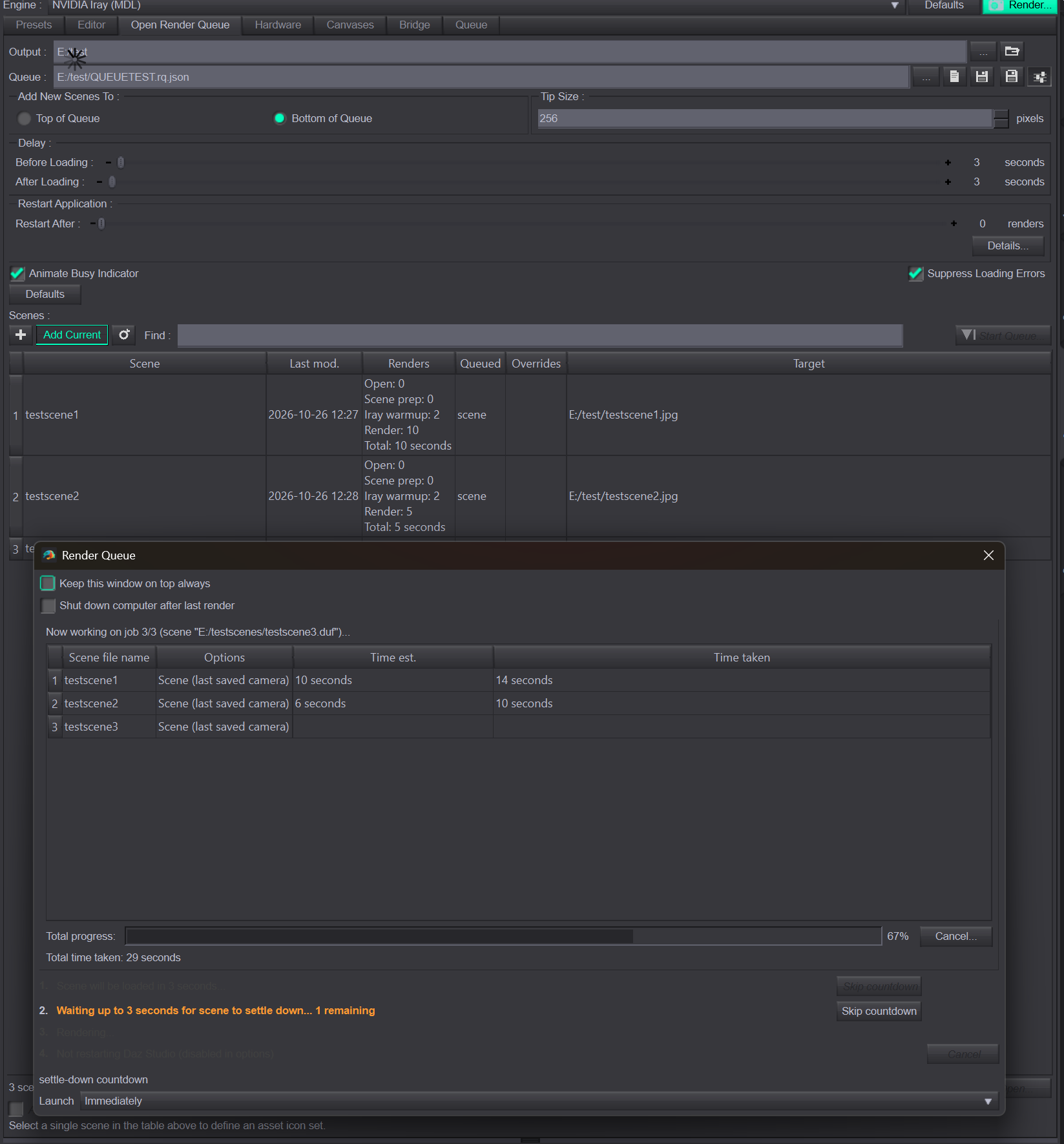Switch to the Bridge tab
Viewport: 1064px width, 1144px height.
[414, 25]
